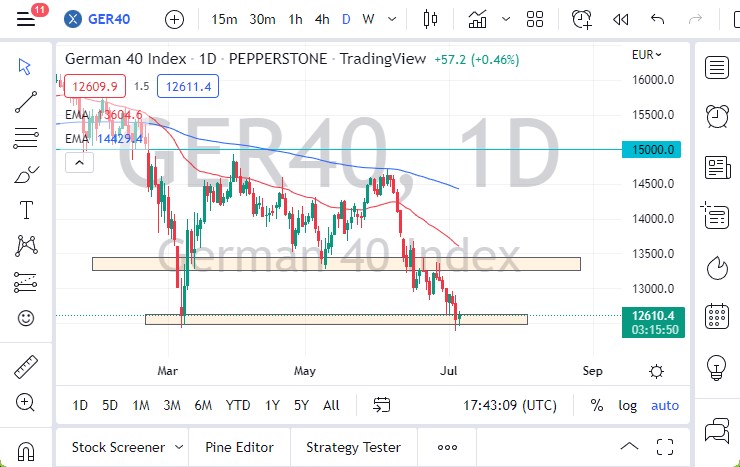The width and height of the screenshot is (740, 467).
Task: Toggle auto scale
Action: point(664,405)
